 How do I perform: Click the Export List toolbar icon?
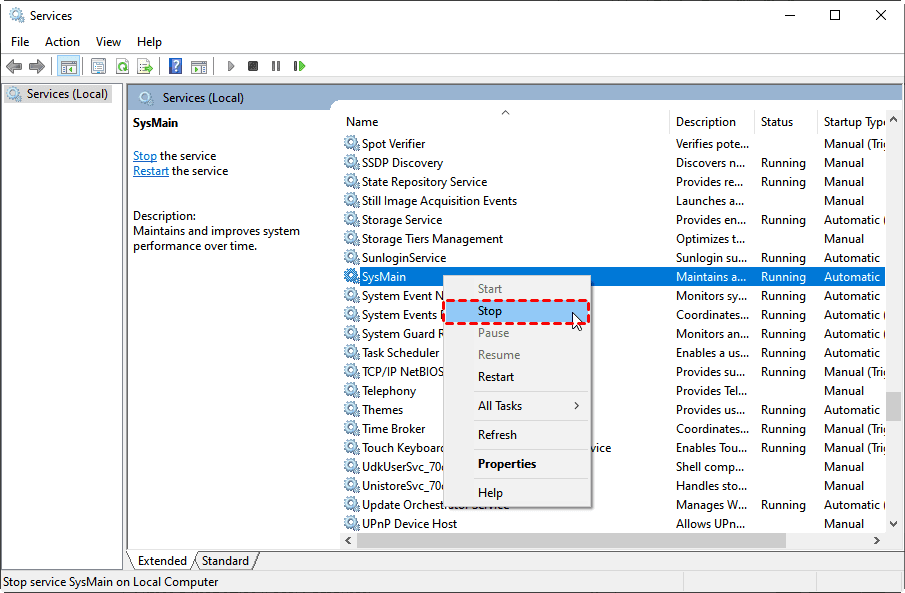click(145, 66)
